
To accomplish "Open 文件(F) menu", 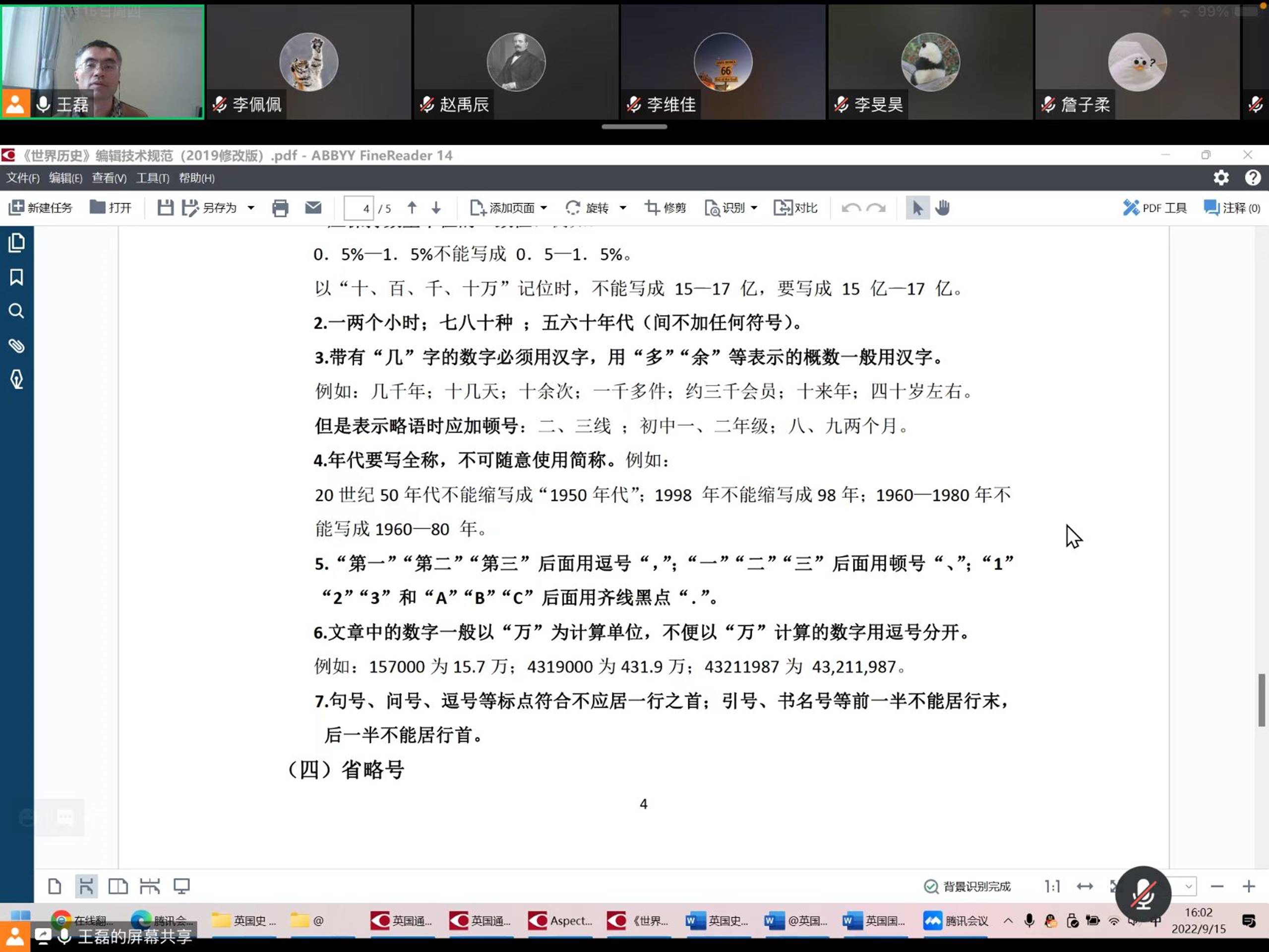I will pyautogui.click(x=23, y=178).
